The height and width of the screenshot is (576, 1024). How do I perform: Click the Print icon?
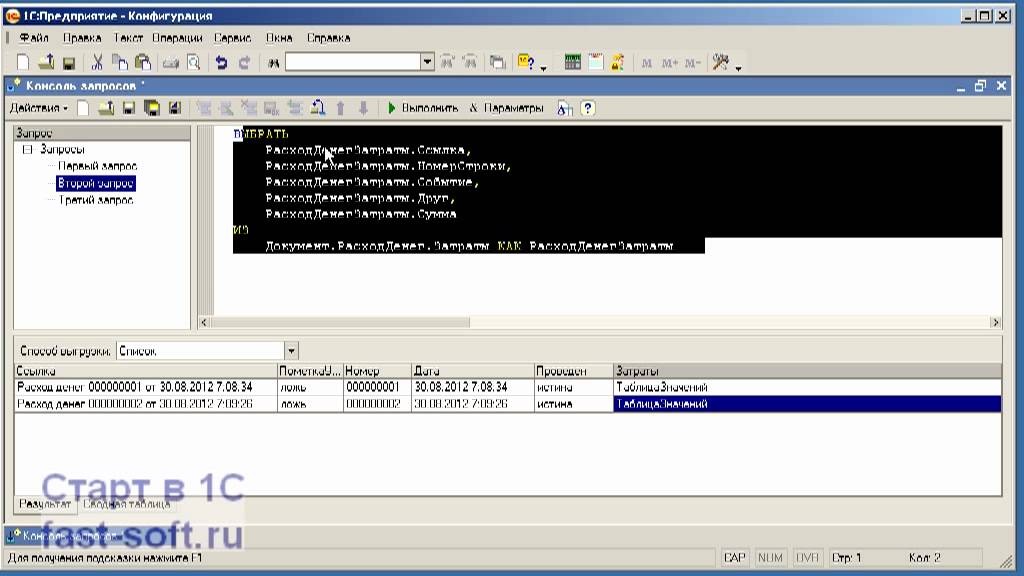coord(170,63)
